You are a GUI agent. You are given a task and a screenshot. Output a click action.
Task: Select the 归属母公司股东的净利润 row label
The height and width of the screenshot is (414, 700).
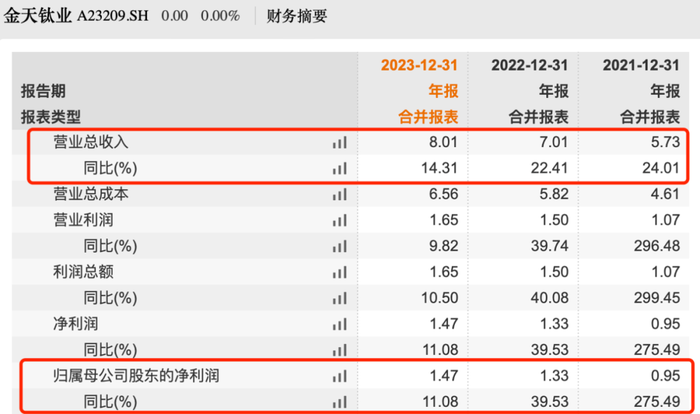click(x=136, y=376)
